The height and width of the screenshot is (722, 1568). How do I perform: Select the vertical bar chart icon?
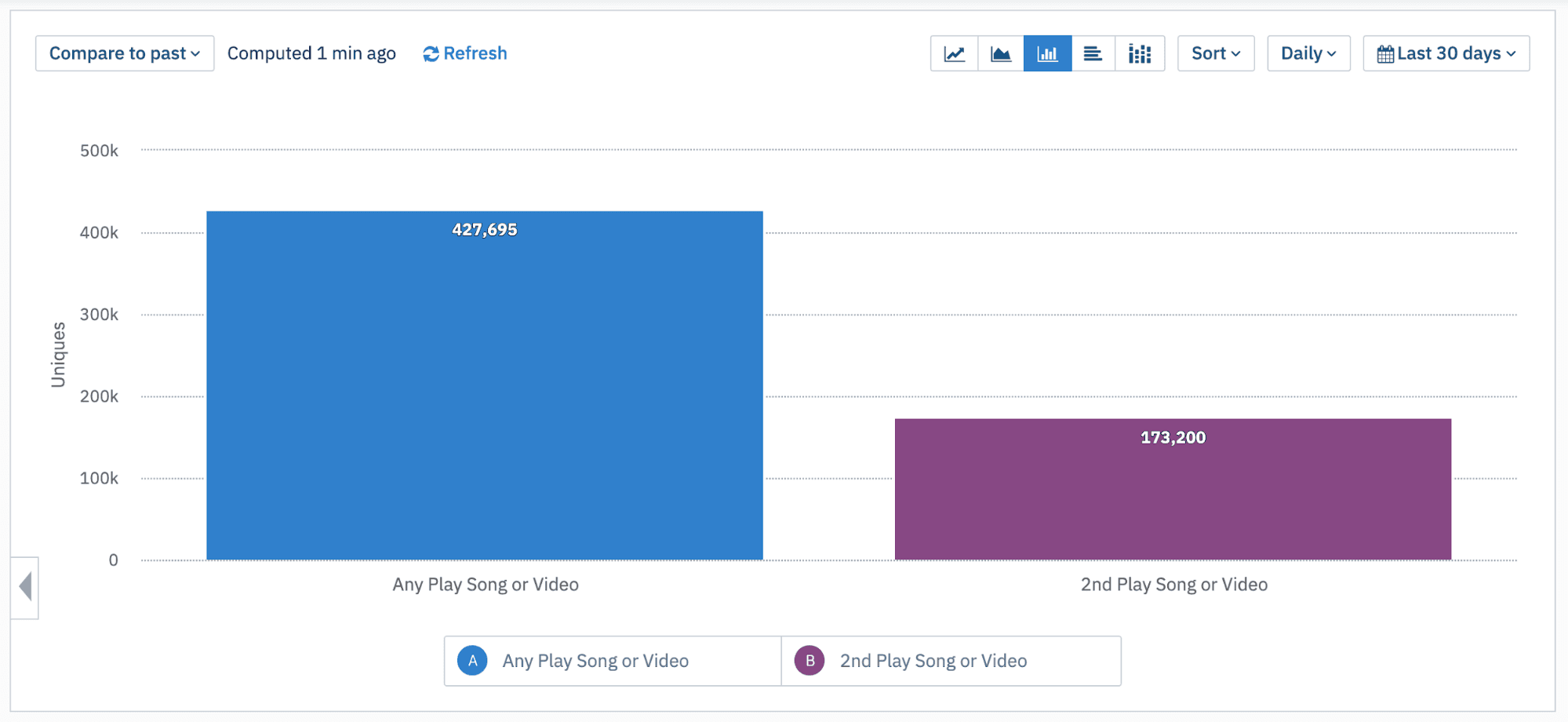point(1048,53)
